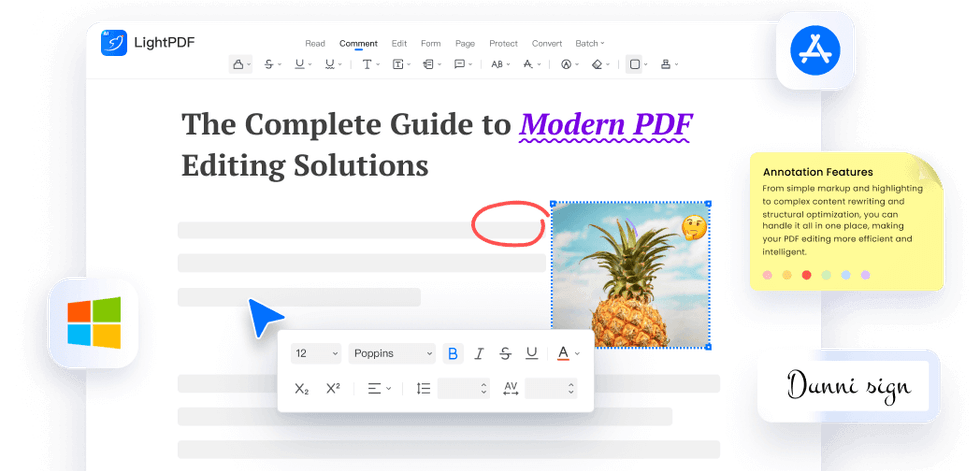The image size is (980, 471).
Task: Select the circled pencil drawing tool
Action: (566, 64)
